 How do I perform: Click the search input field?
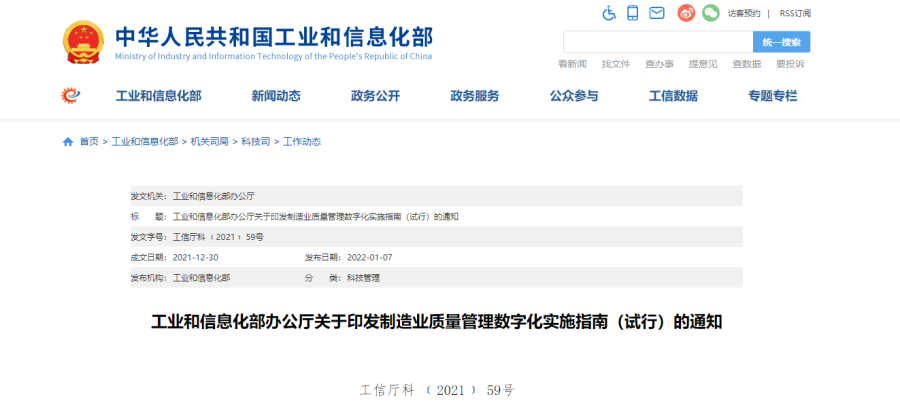coord(657,42)
